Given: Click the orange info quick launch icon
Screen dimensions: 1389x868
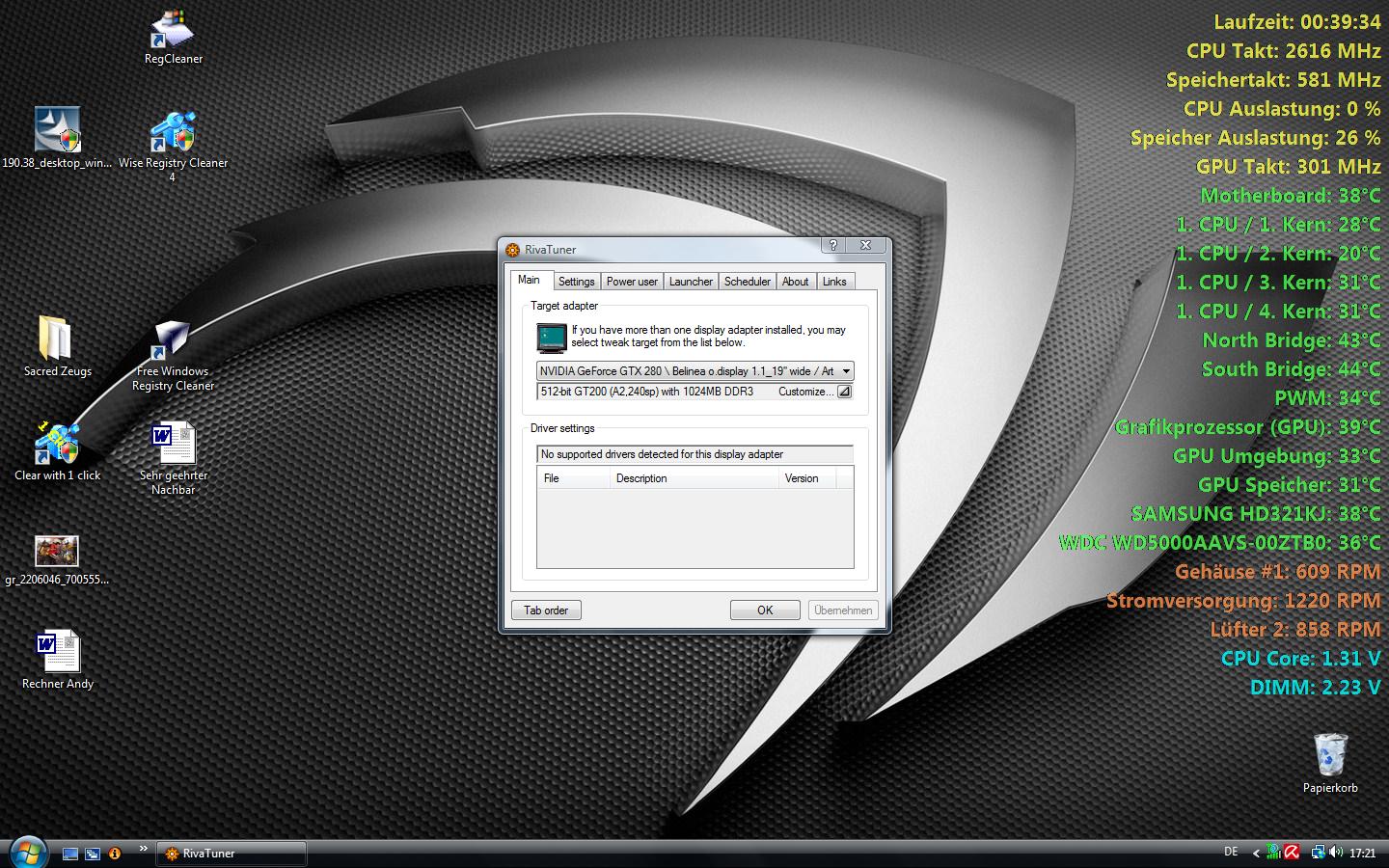Looking at the screenshot, I should [x=115, y=854].
